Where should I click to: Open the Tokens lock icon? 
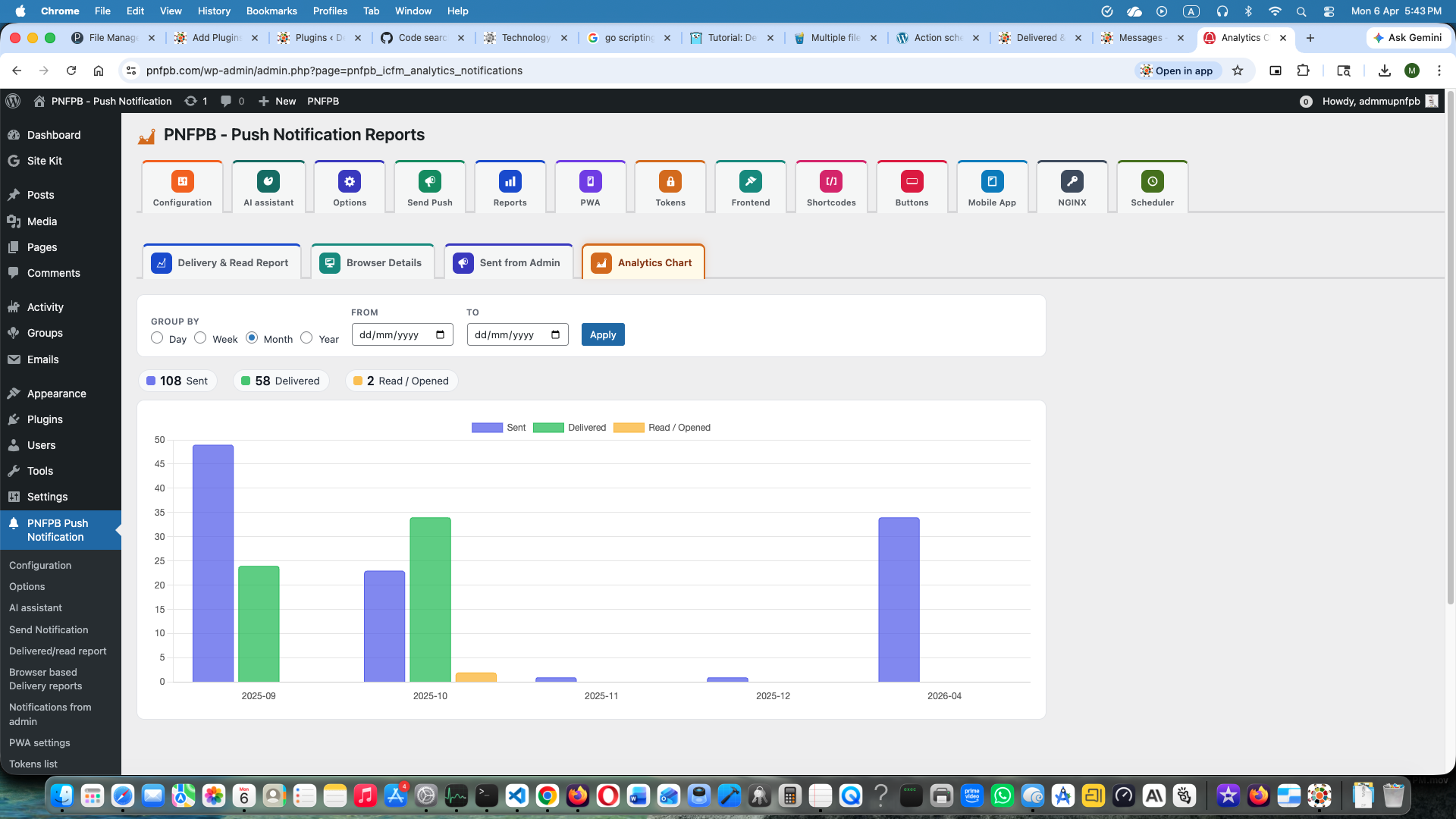[x=670, y=182]
